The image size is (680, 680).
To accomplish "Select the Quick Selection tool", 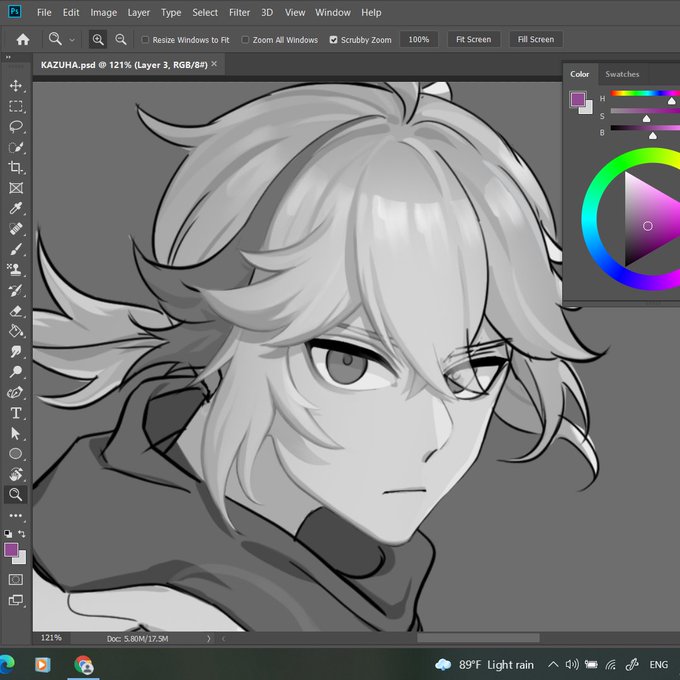I will (x=16, y=147).
